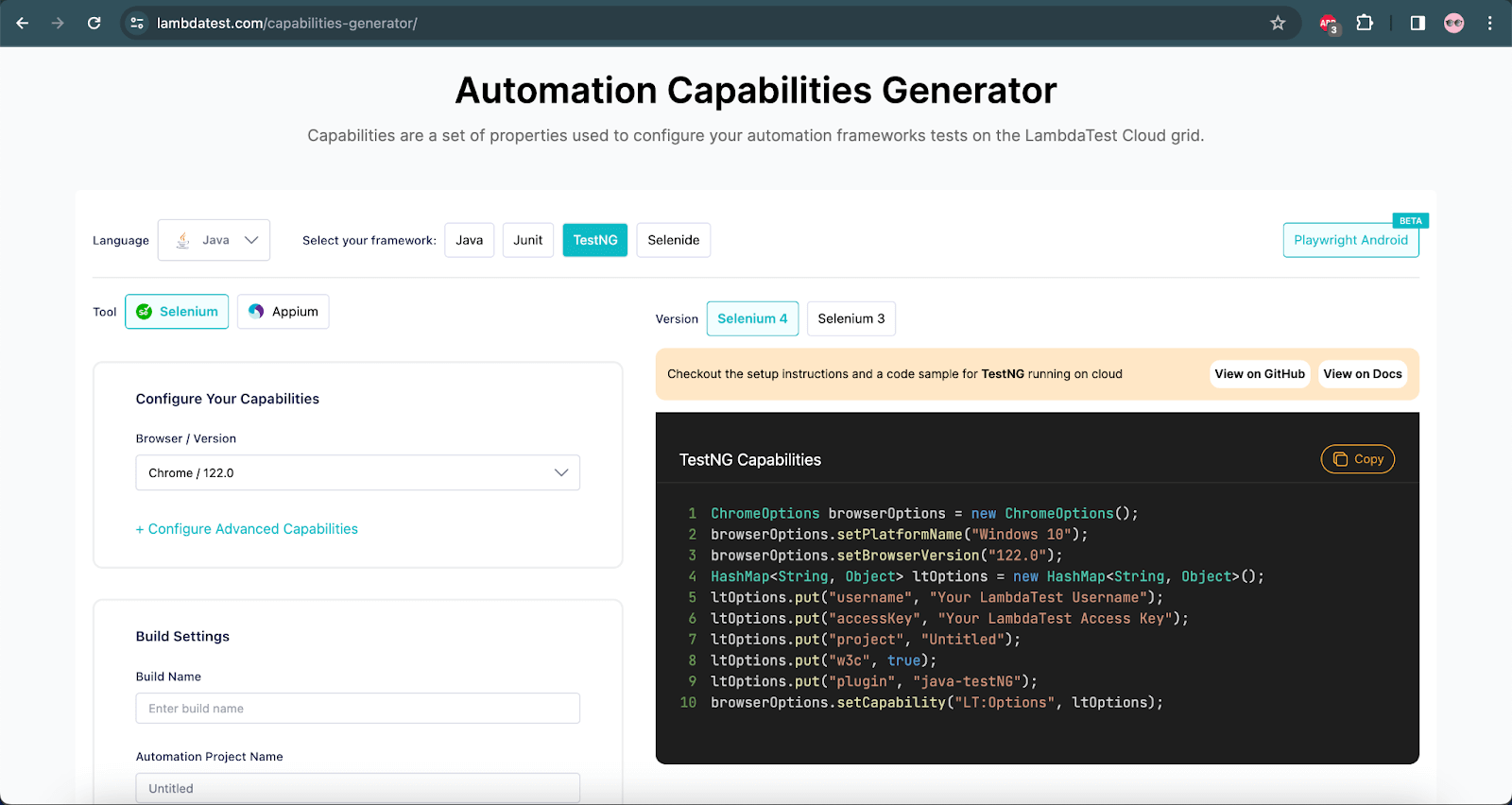Open Playwright Android beta option
This screenshot has height=805, width=1512.
pos(1350,240)
